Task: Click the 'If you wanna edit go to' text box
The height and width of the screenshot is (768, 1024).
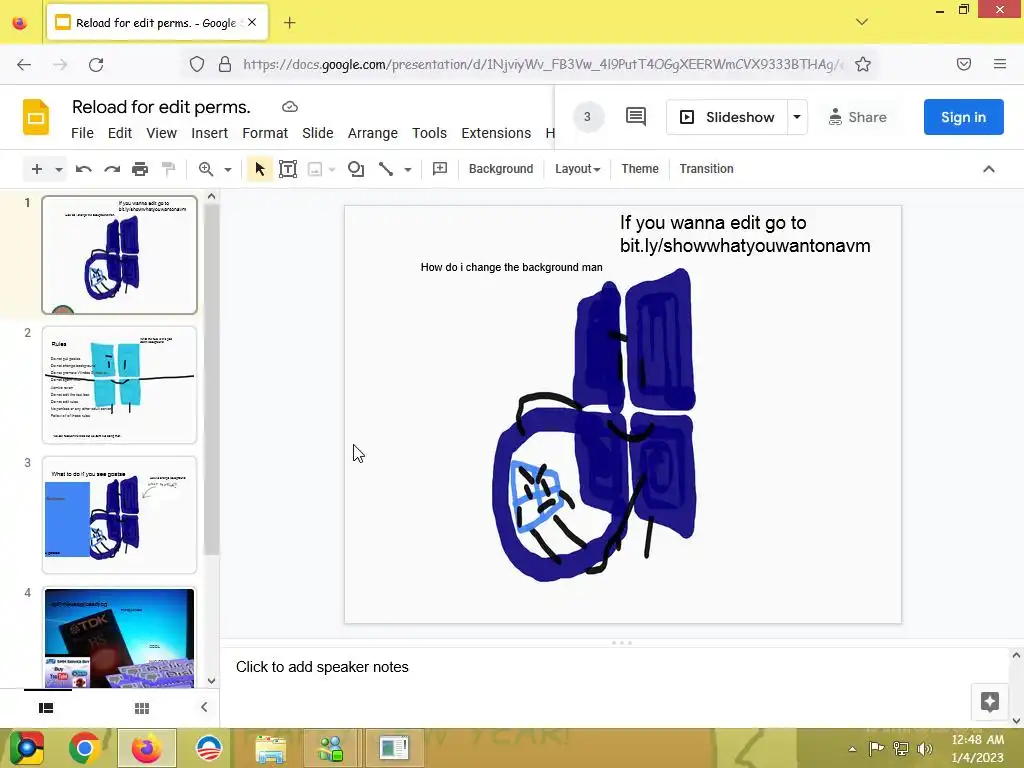Action: tap(744, 234)
